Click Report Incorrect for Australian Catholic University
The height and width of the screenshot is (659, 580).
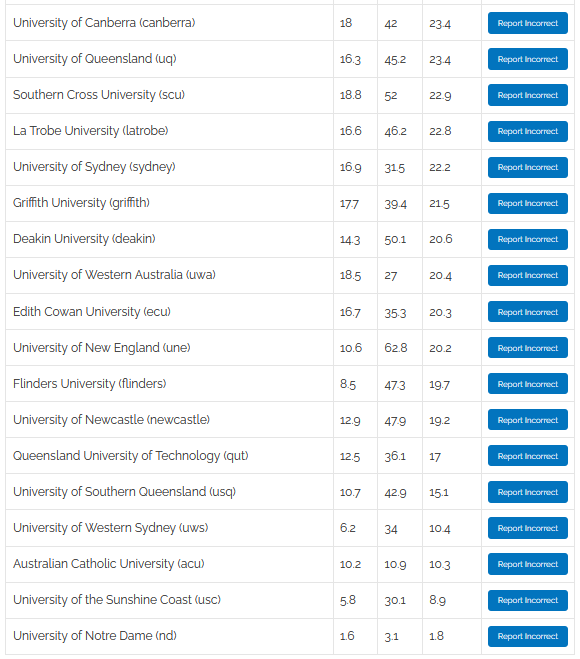pos(527,564)
